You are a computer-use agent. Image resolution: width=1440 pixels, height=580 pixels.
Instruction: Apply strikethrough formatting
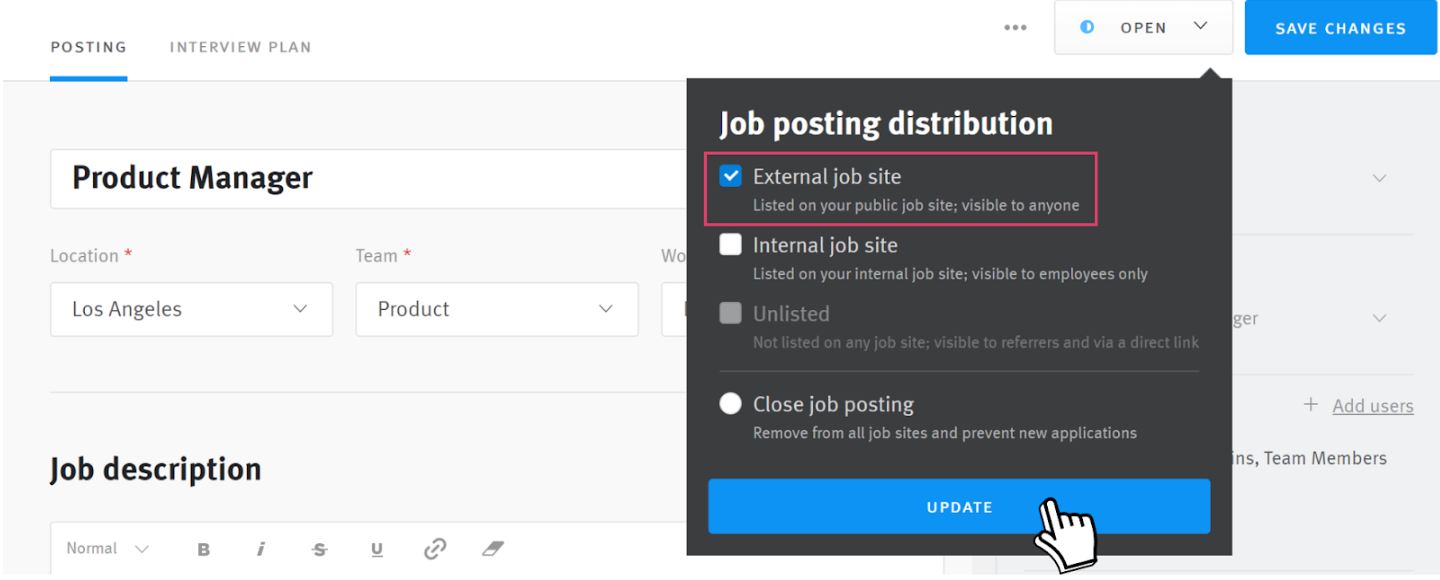319,548
